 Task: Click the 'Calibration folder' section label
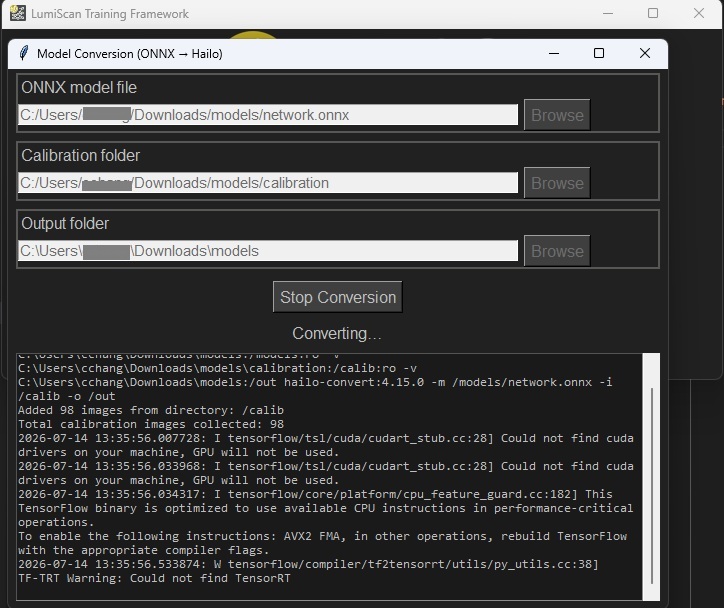tap(80, 156)
